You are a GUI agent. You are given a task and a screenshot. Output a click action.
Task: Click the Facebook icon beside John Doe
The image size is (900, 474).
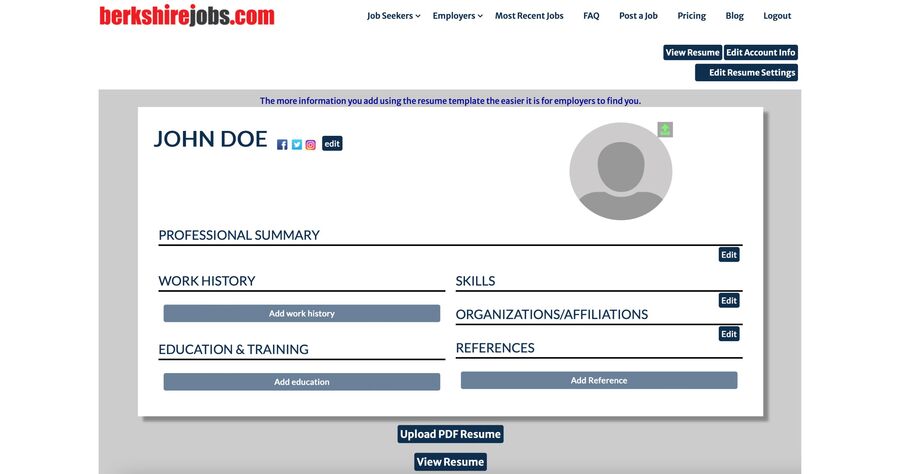(282, 145)
